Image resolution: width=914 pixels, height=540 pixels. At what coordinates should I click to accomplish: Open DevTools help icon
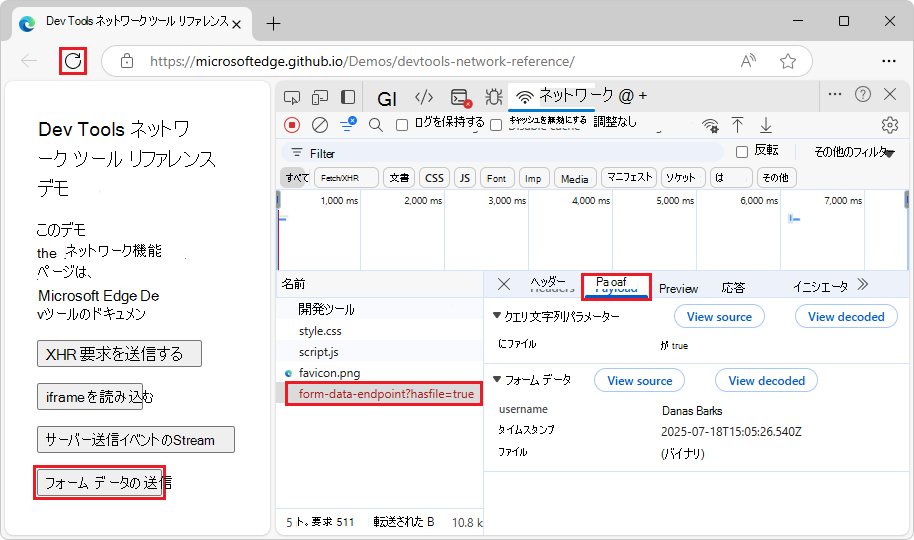point(863,94)
